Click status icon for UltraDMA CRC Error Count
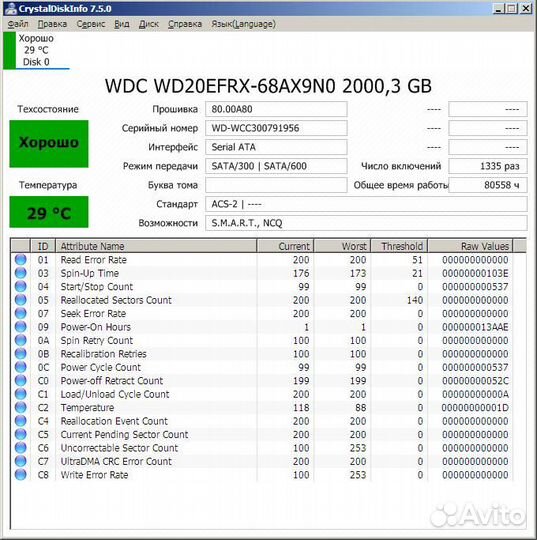 pyautogui.click(x=21, y=461)
